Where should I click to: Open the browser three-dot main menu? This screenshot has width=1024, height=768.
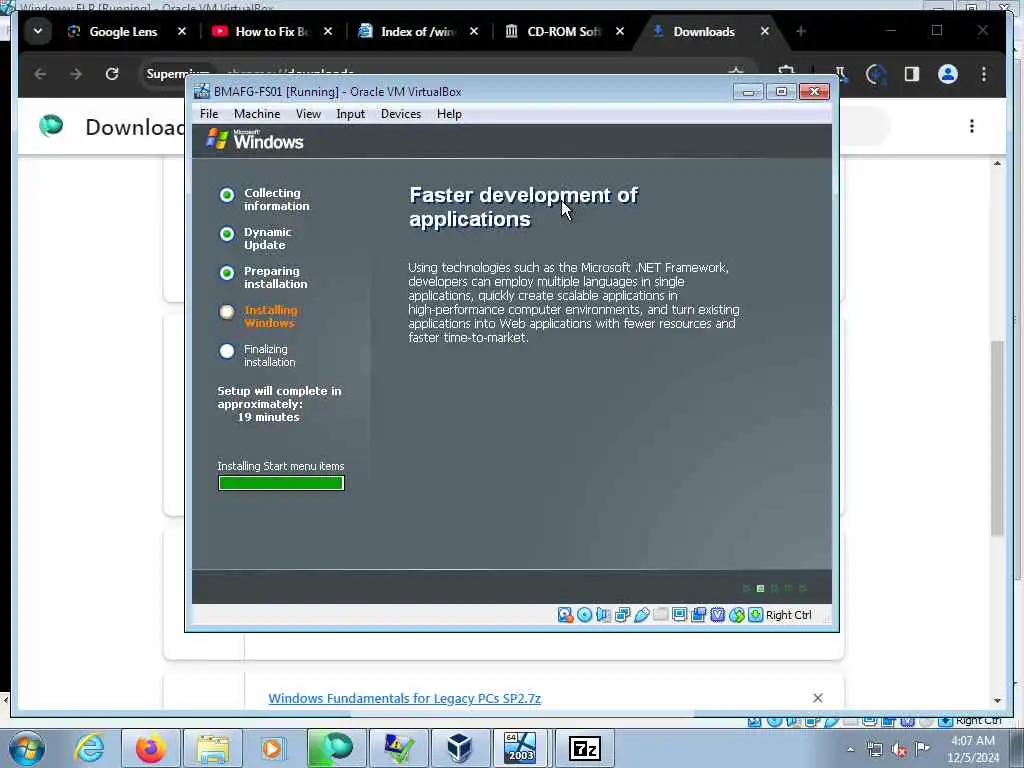coord(984,74)
